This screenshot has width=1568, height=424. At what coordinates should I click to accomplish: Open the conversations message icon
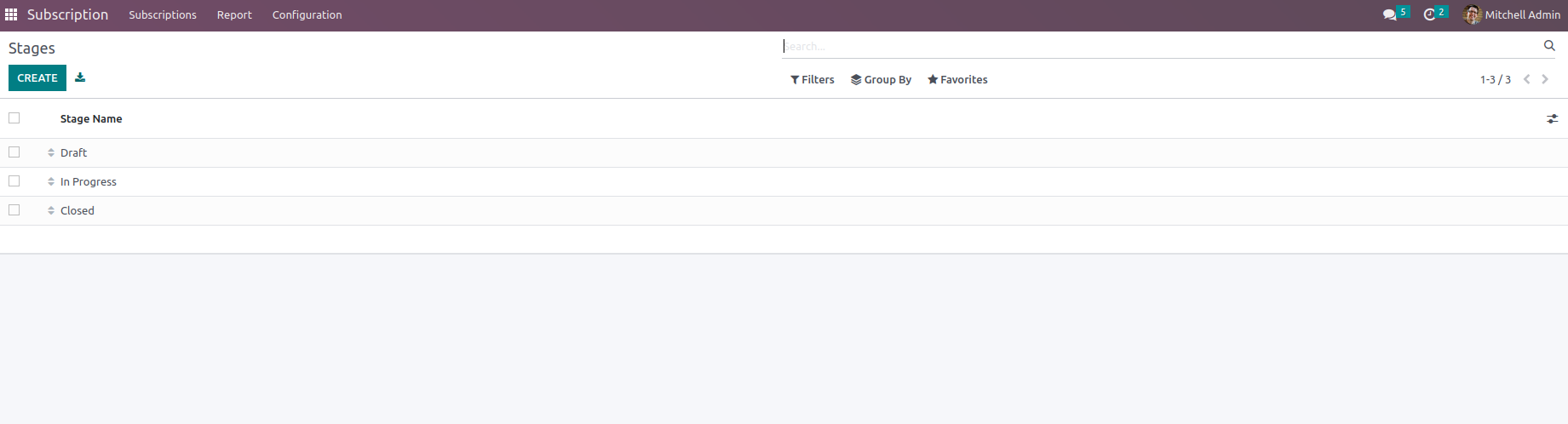pos(1390,14)
